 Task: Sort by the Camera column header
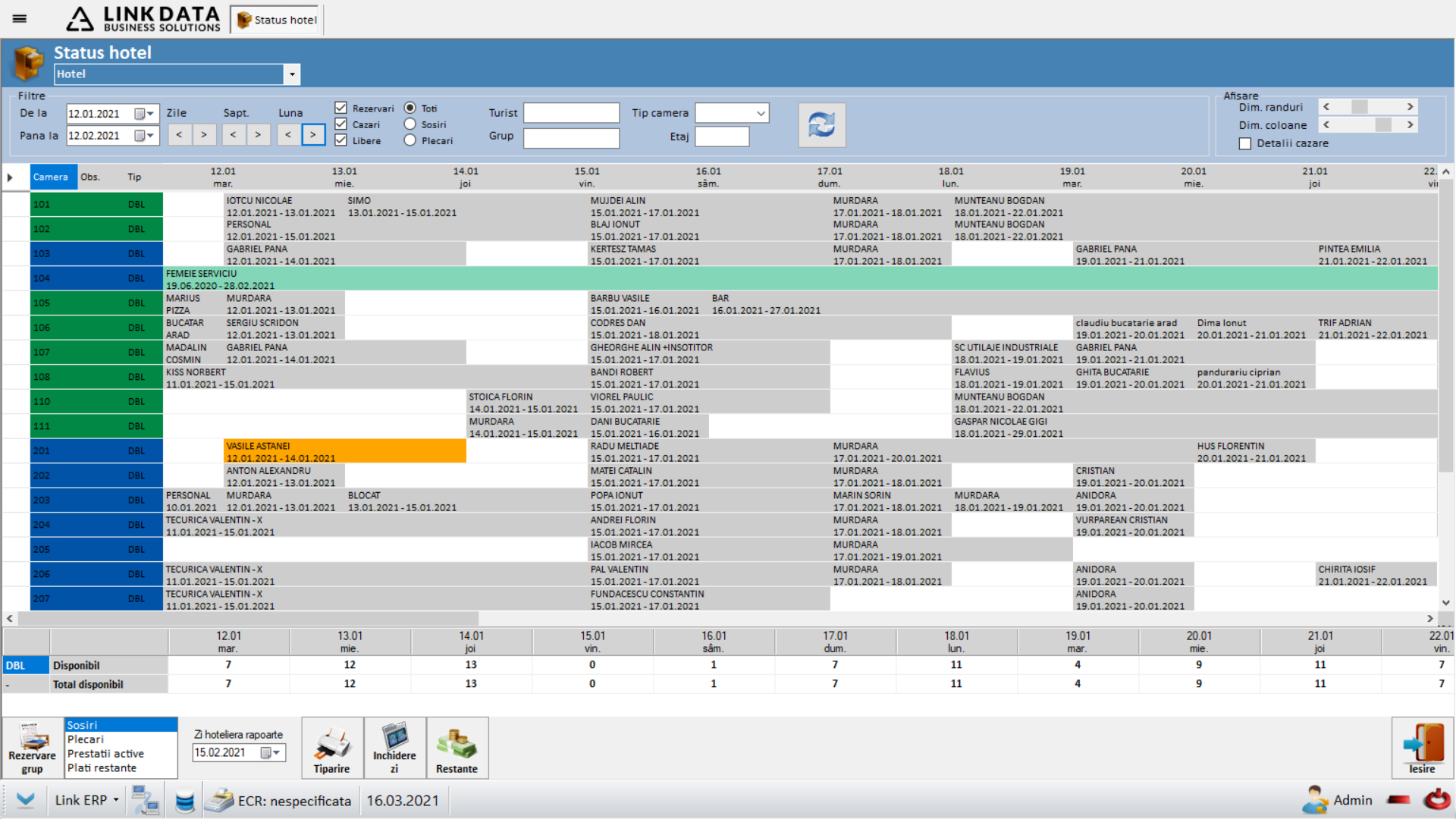click(53, 177)
